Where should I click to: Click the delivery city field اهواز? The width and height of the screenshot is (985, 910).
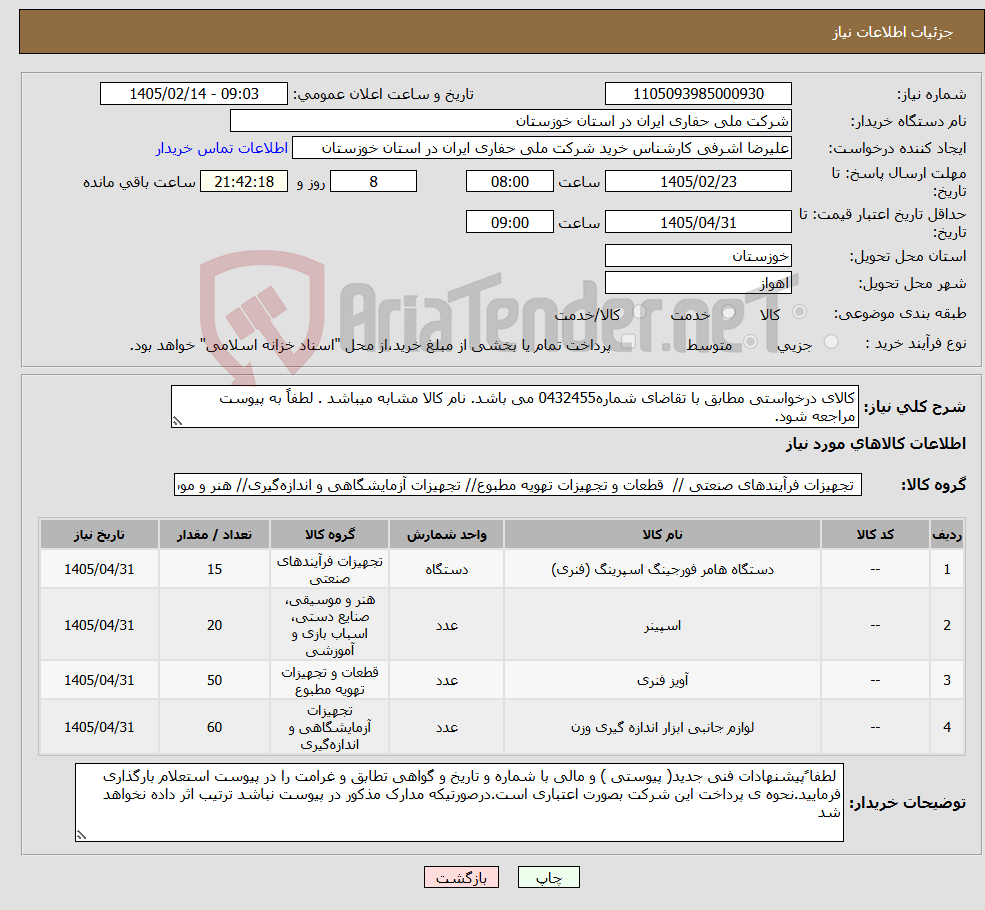coord(698,283)
